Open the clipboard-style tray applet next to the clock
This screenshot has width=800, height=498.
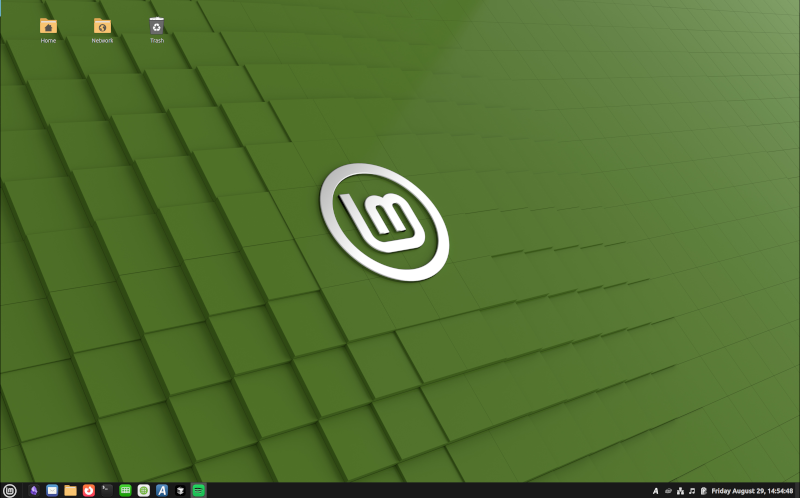click(x=704, y=491)
